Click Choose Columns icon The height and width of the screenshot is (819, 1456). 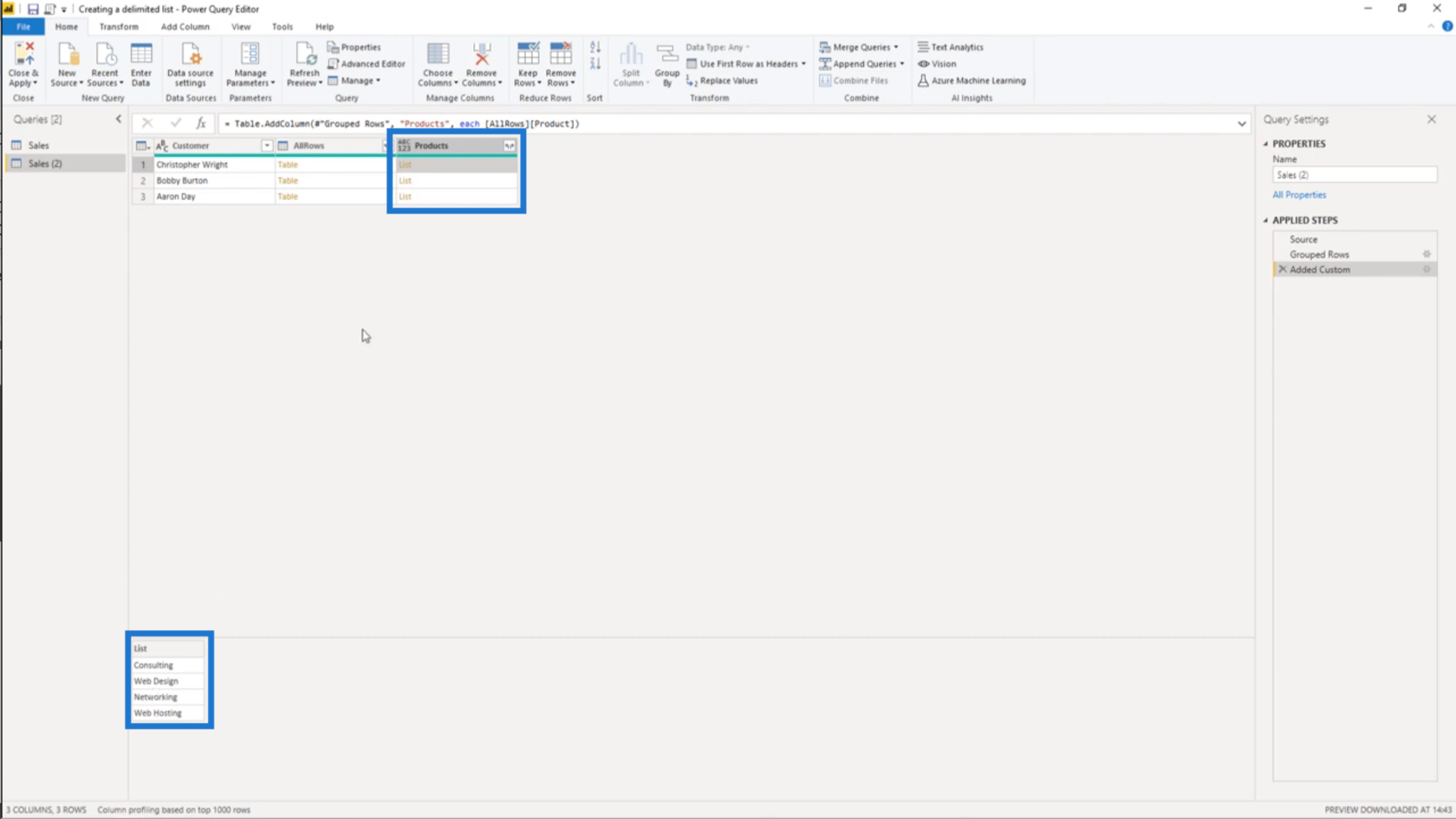[438, 54]
